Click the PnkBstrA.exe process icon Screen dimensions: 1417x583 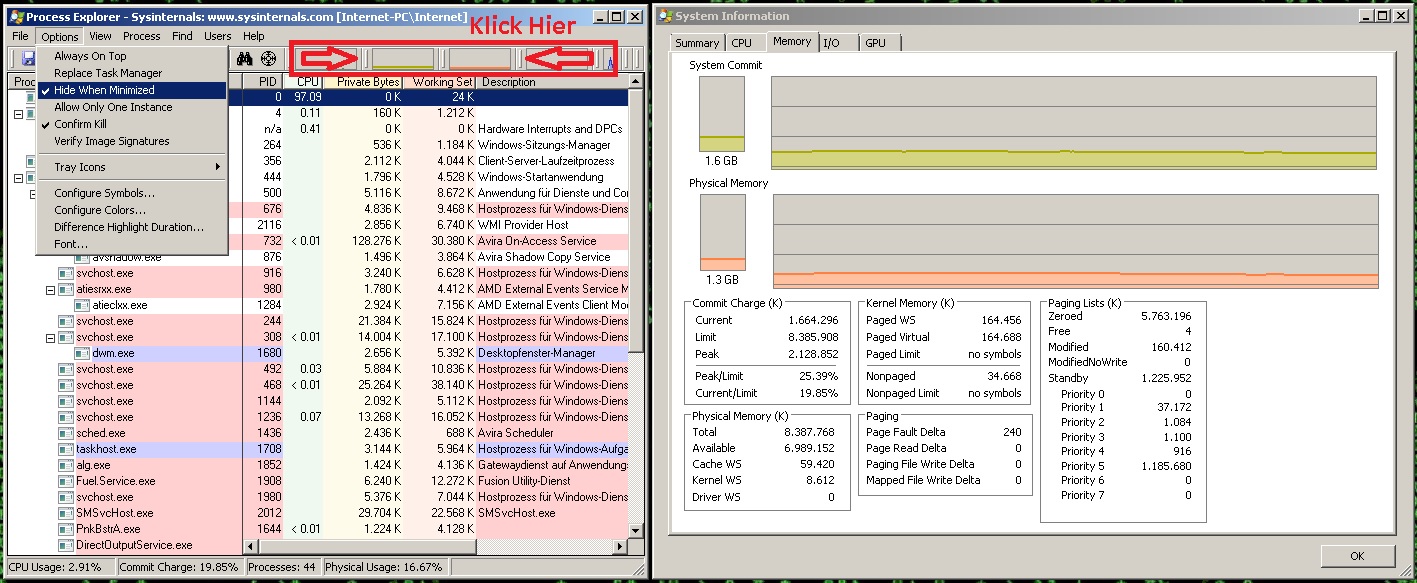[66, 529]
